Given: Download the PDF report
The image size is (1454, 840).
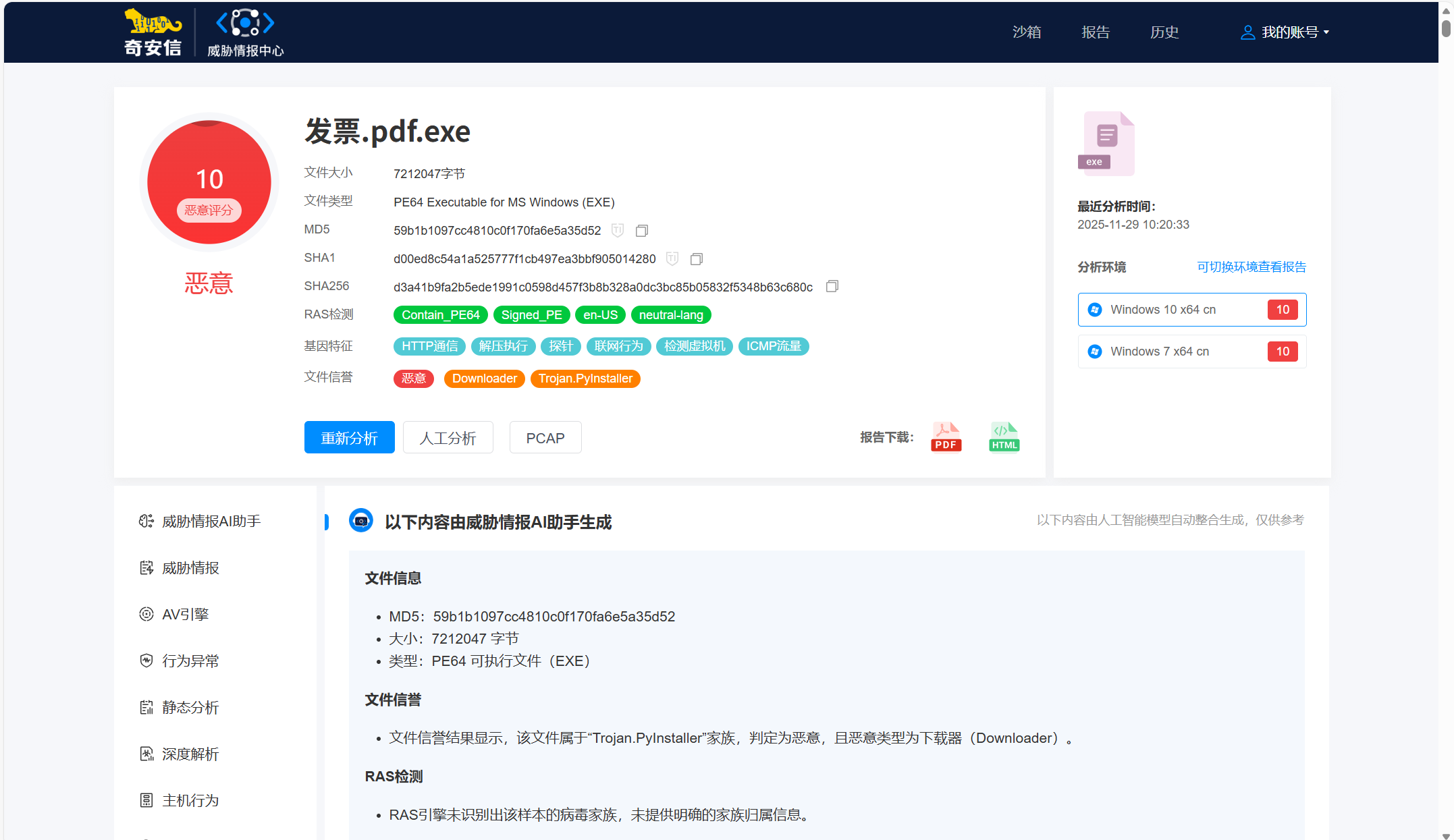Looking at the screenshot, I should point(946,437).
